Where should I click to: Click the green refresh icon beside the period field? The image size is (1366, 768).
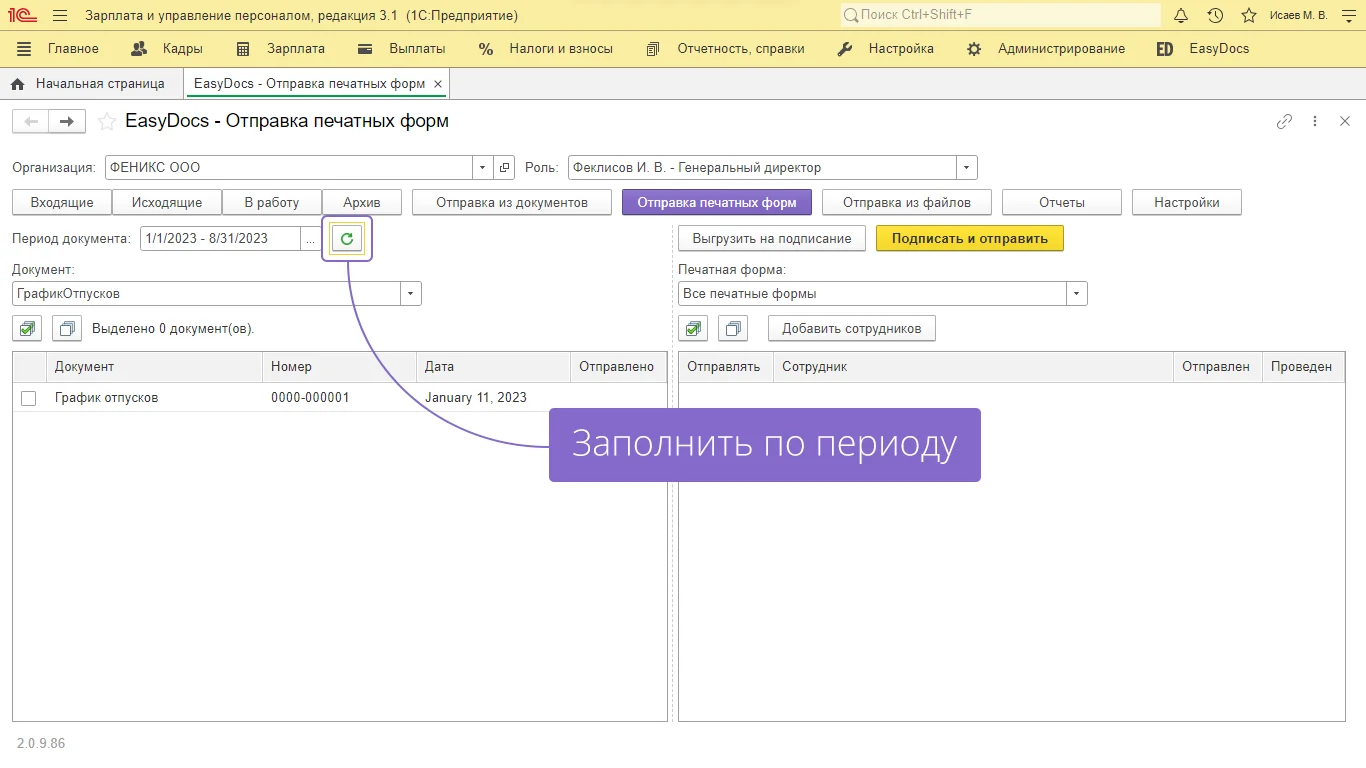347,239
